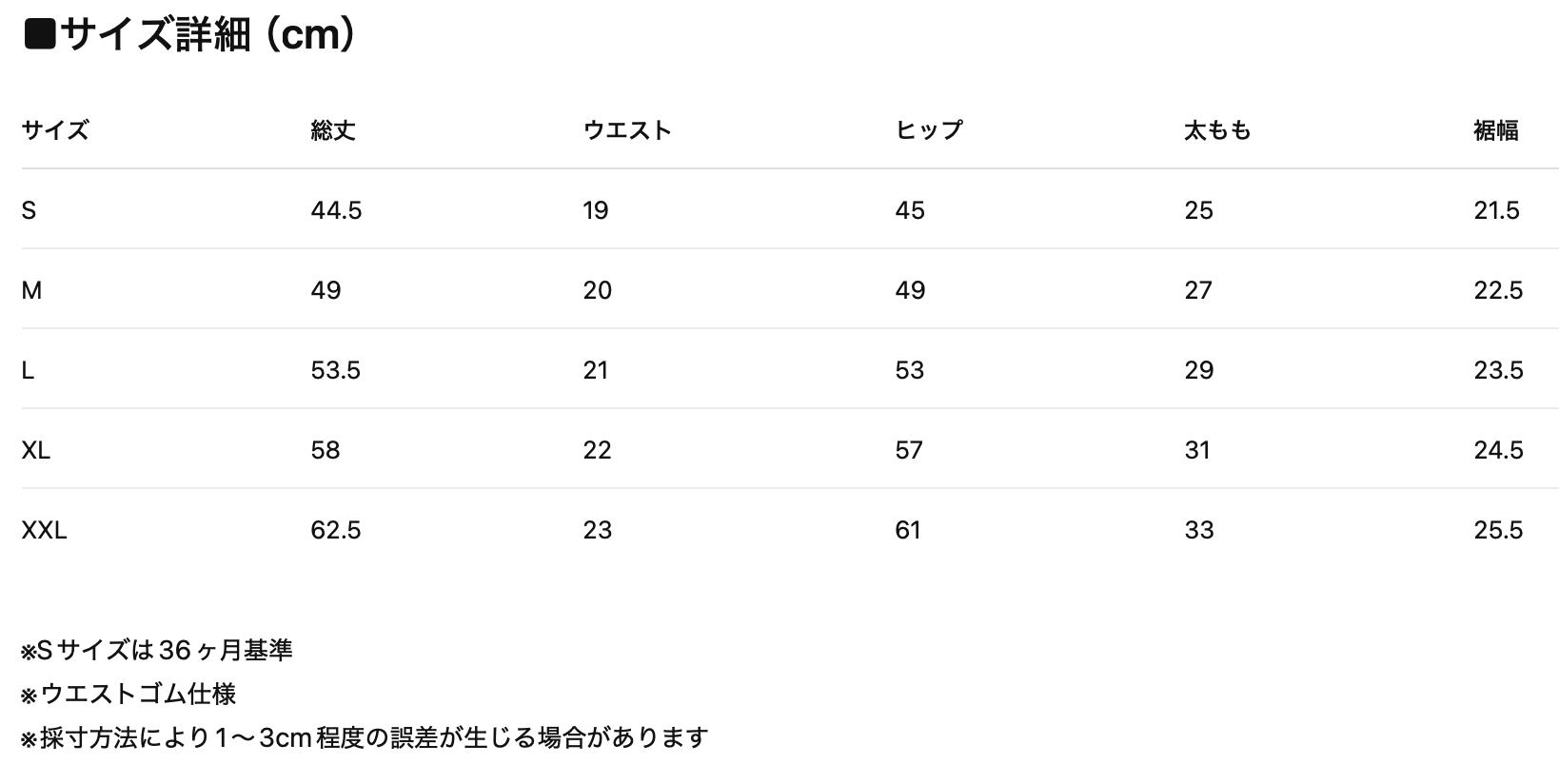Click the 裾幅 column header
The image size is (1559, 784).
(x=1496, y=130)
